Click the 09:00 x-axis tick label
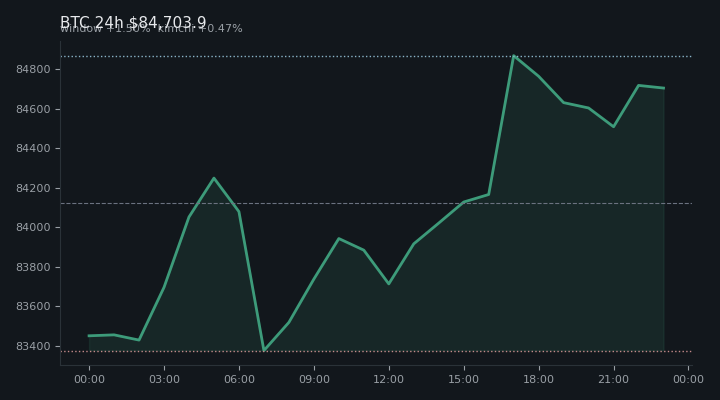 (314, 379)
